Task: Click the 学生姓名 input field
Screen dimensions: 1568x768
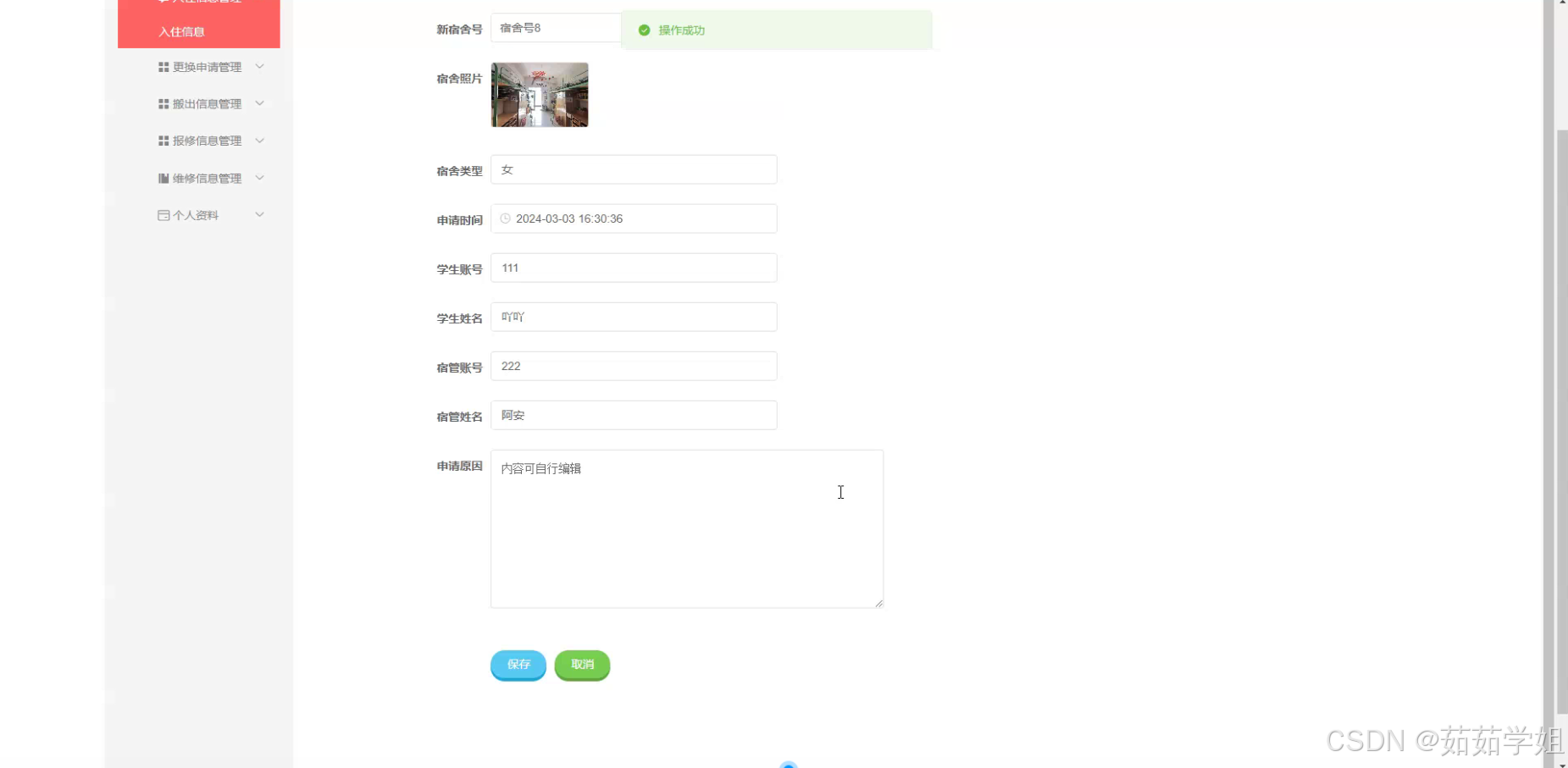Action: click(x=634, y=317)
